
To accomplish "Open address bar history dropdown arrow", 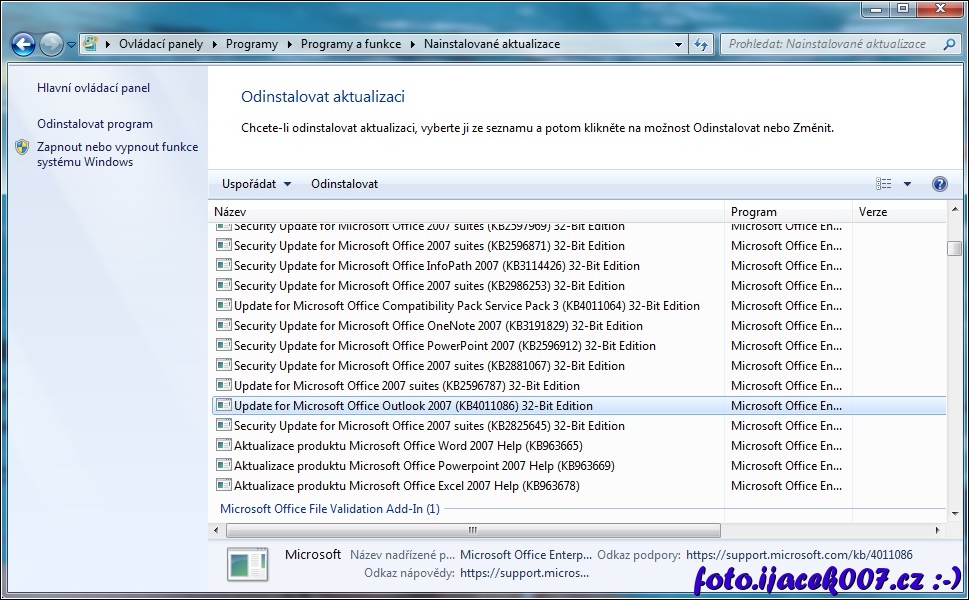I will coord(679,44).
